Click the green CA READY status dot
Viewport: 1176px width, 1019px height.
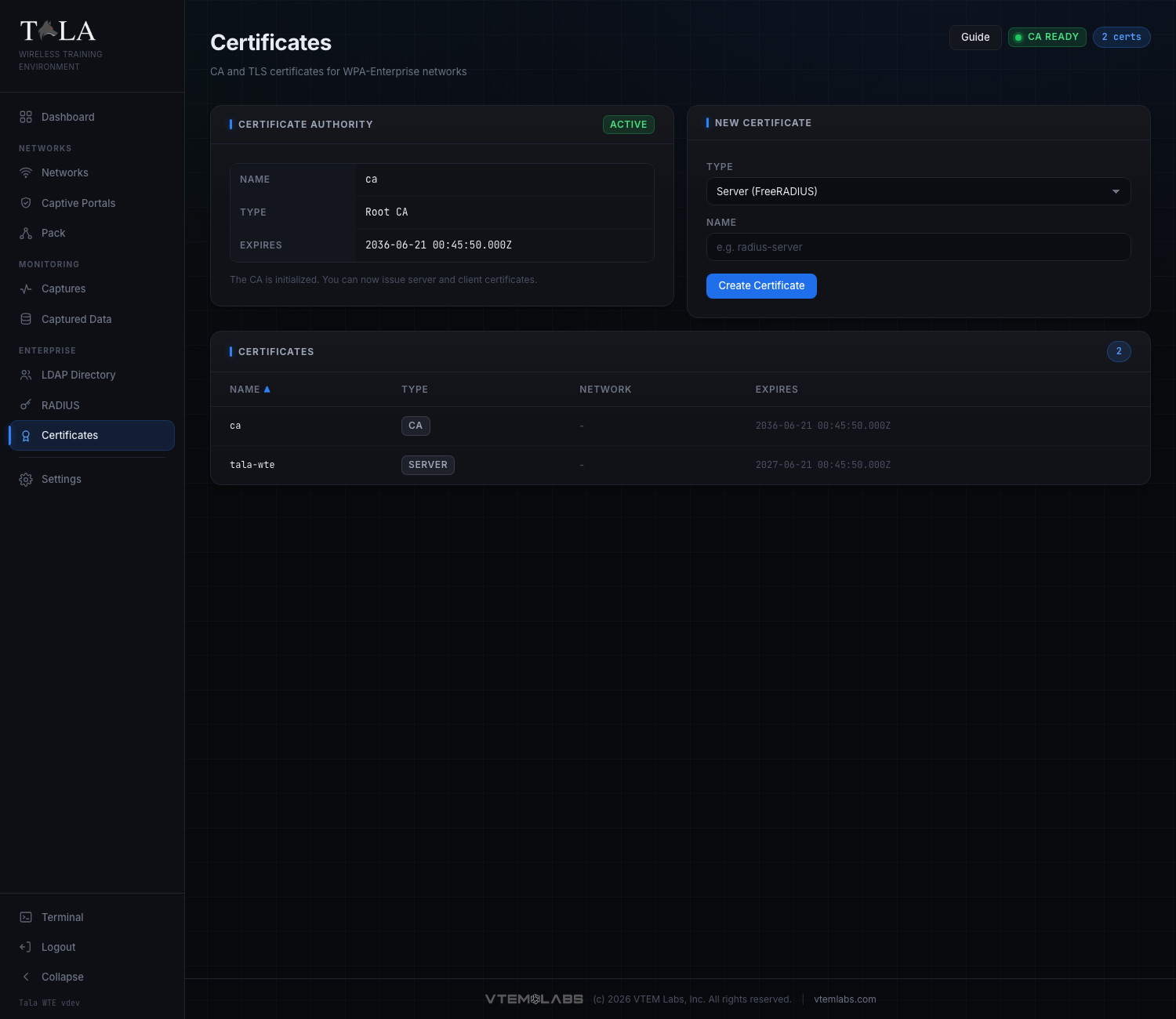click(1018, 38)
